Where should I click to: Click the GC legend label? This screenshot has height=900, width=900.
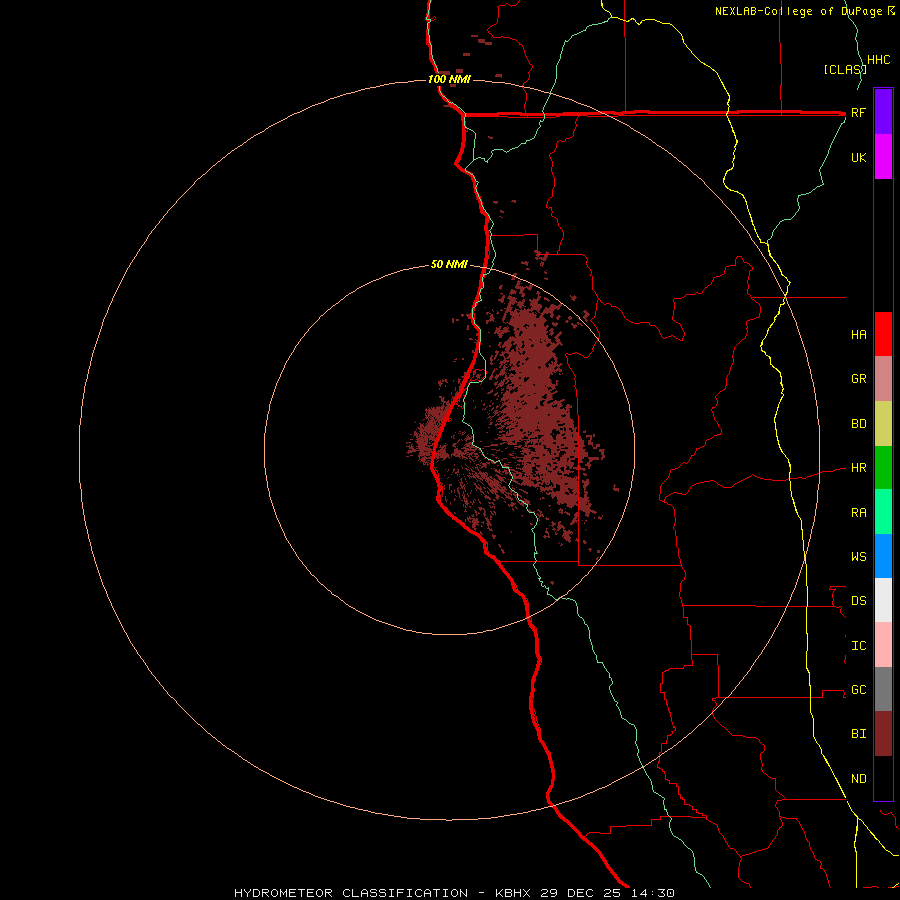pos(859,690)
